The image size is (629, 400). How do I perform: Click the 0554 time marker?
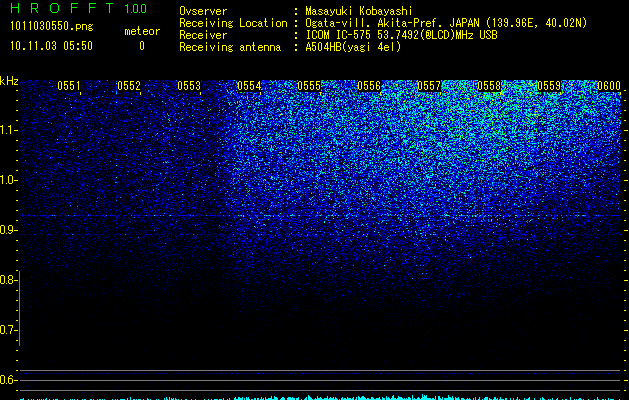[249, 86]
